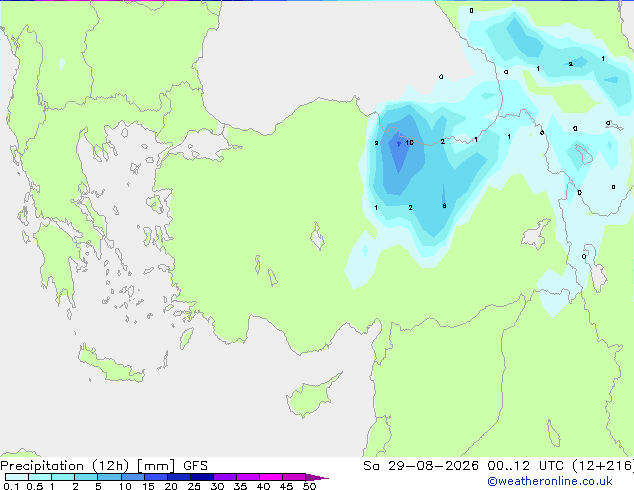Click the 25–30 mm legend color swatch
Image resolution: width=634 pixels, height=490 pixels.
pyautogui.click(x=202, y=477)
